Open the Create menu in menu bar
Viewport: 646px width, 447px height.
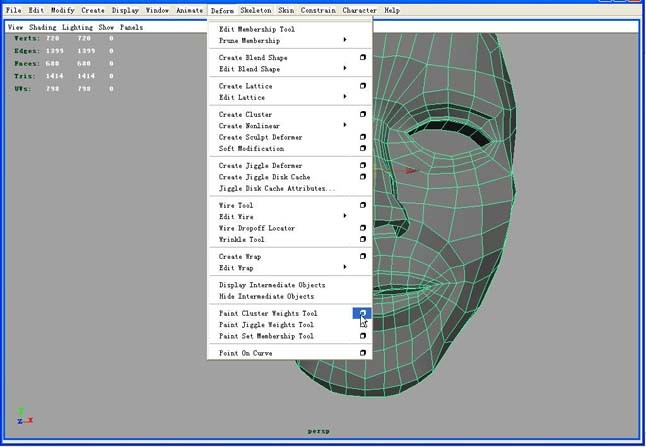pos(93,10)
